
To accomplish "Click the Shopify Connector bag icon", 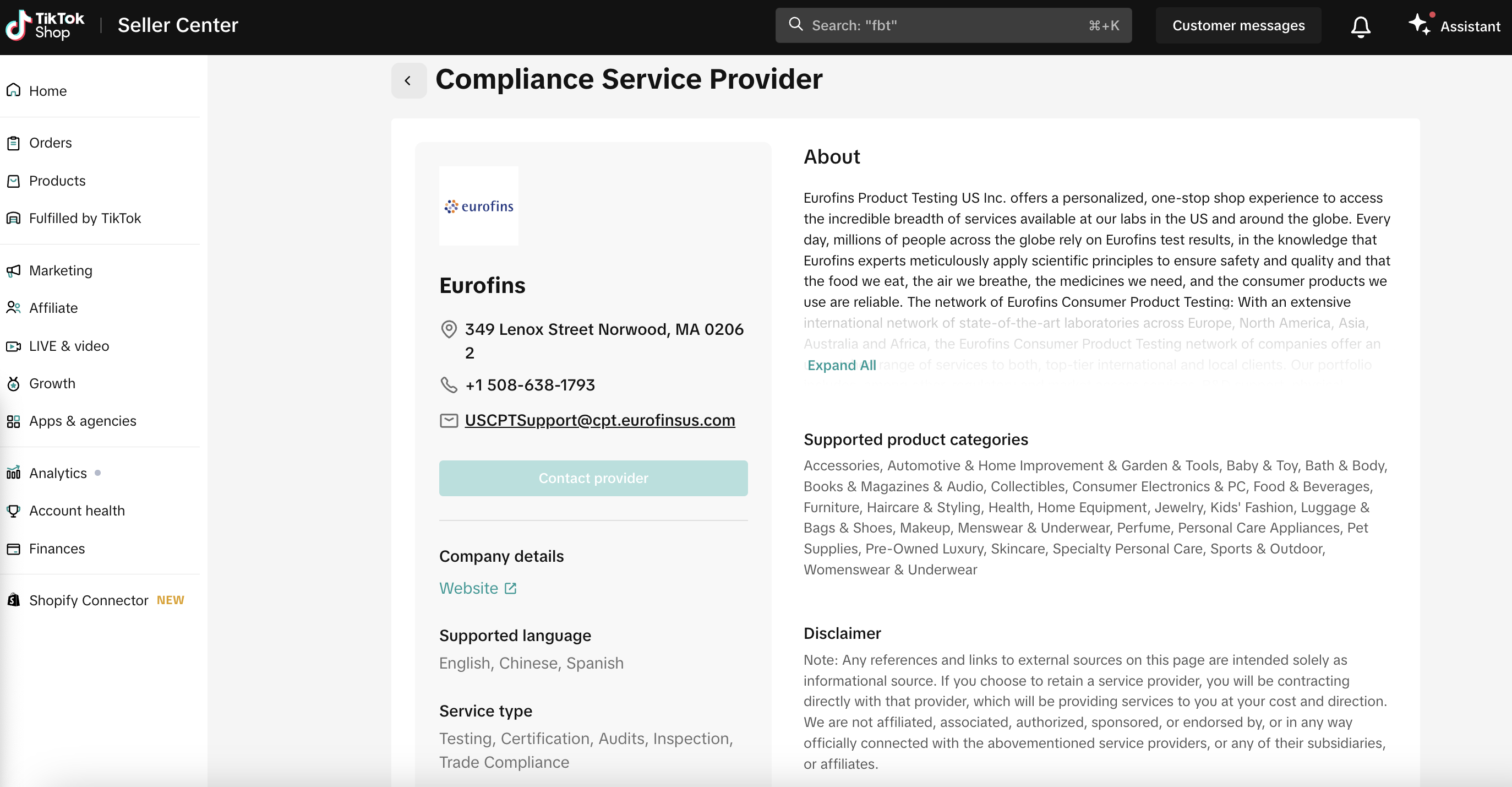I will point(14,600).
